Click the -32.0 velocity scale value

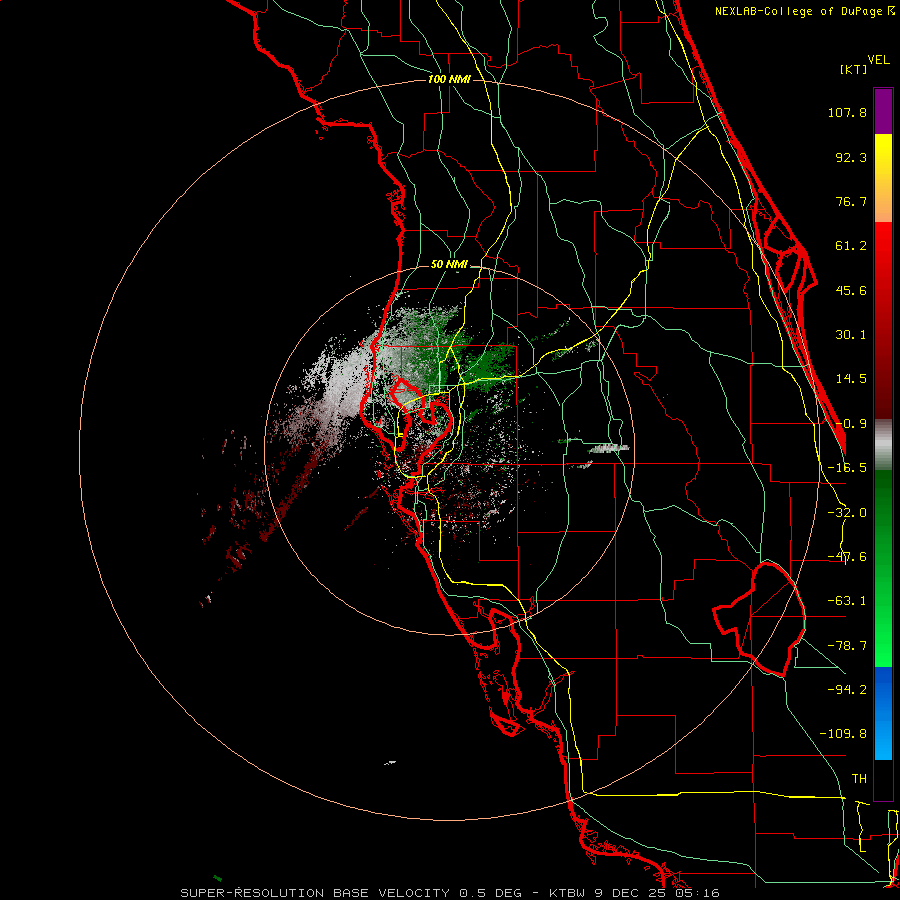tap(847, 513)
